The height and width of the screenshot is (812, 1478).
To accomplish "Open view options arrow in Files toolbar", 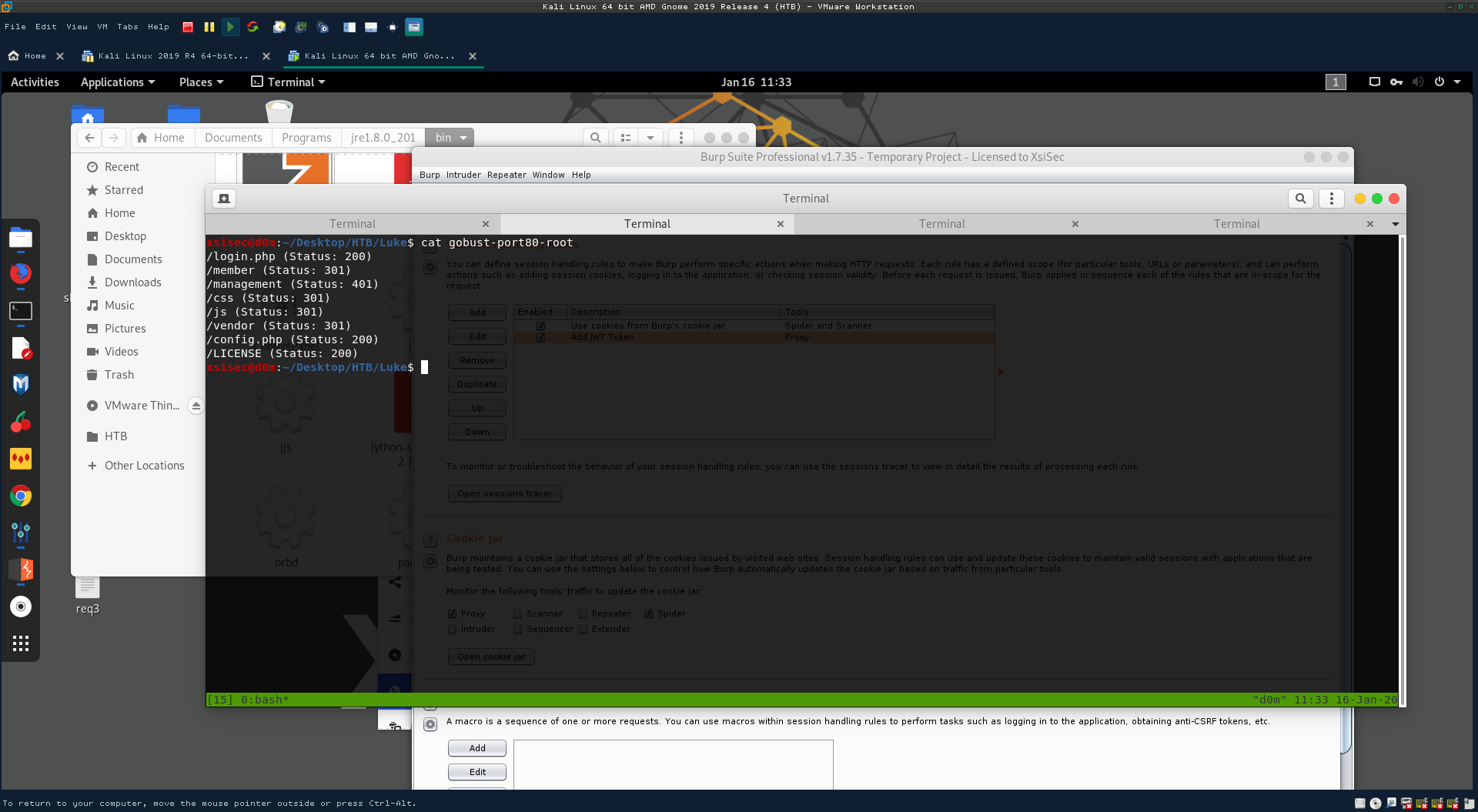I will pos(650,138).
